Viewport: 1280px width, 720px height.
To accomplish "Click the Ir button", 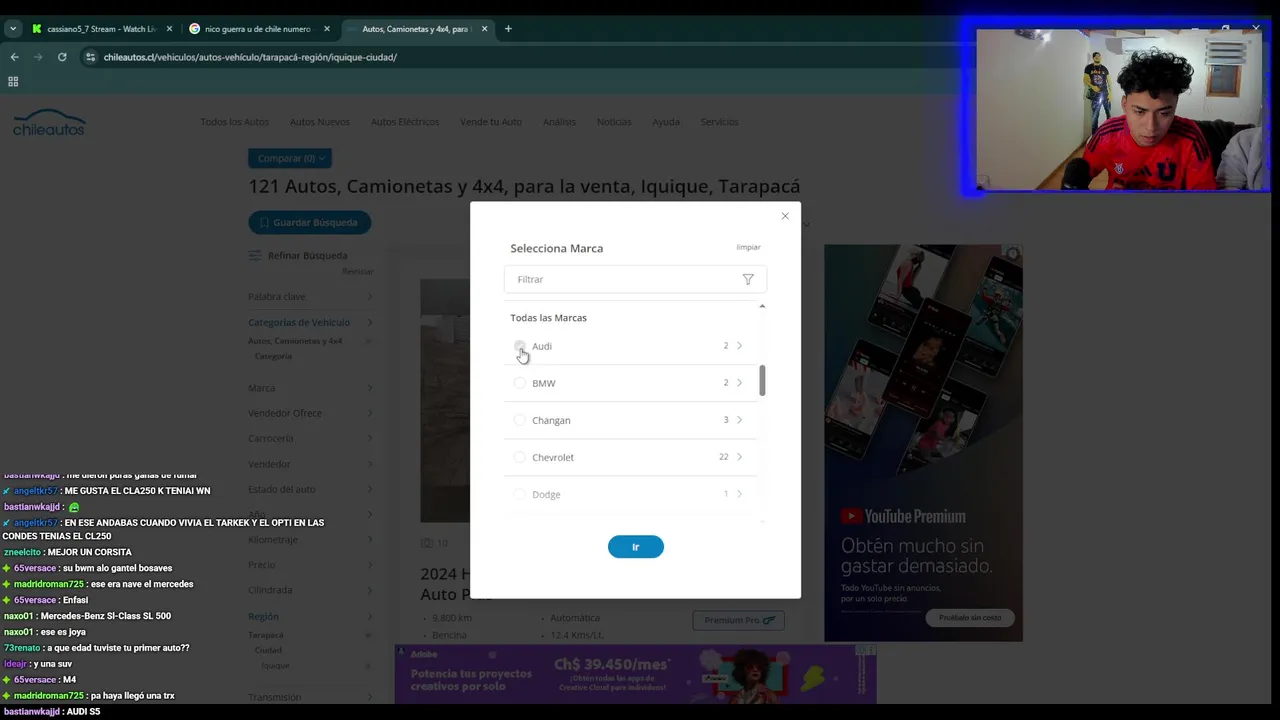I will point(635,547).
